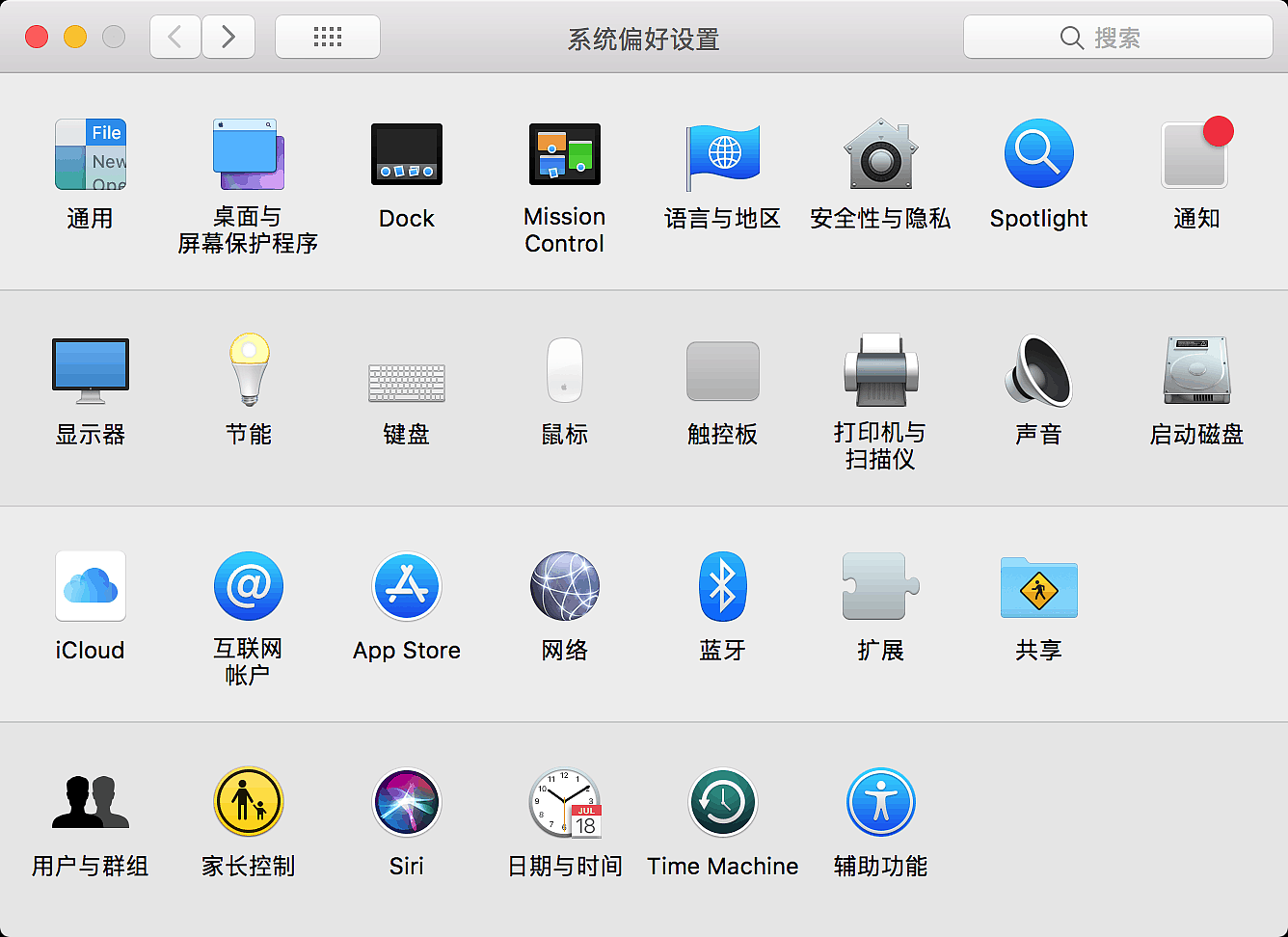Open Mission Control preferences
Viewport: 1288px width, 937px height.
coord(565,154)
